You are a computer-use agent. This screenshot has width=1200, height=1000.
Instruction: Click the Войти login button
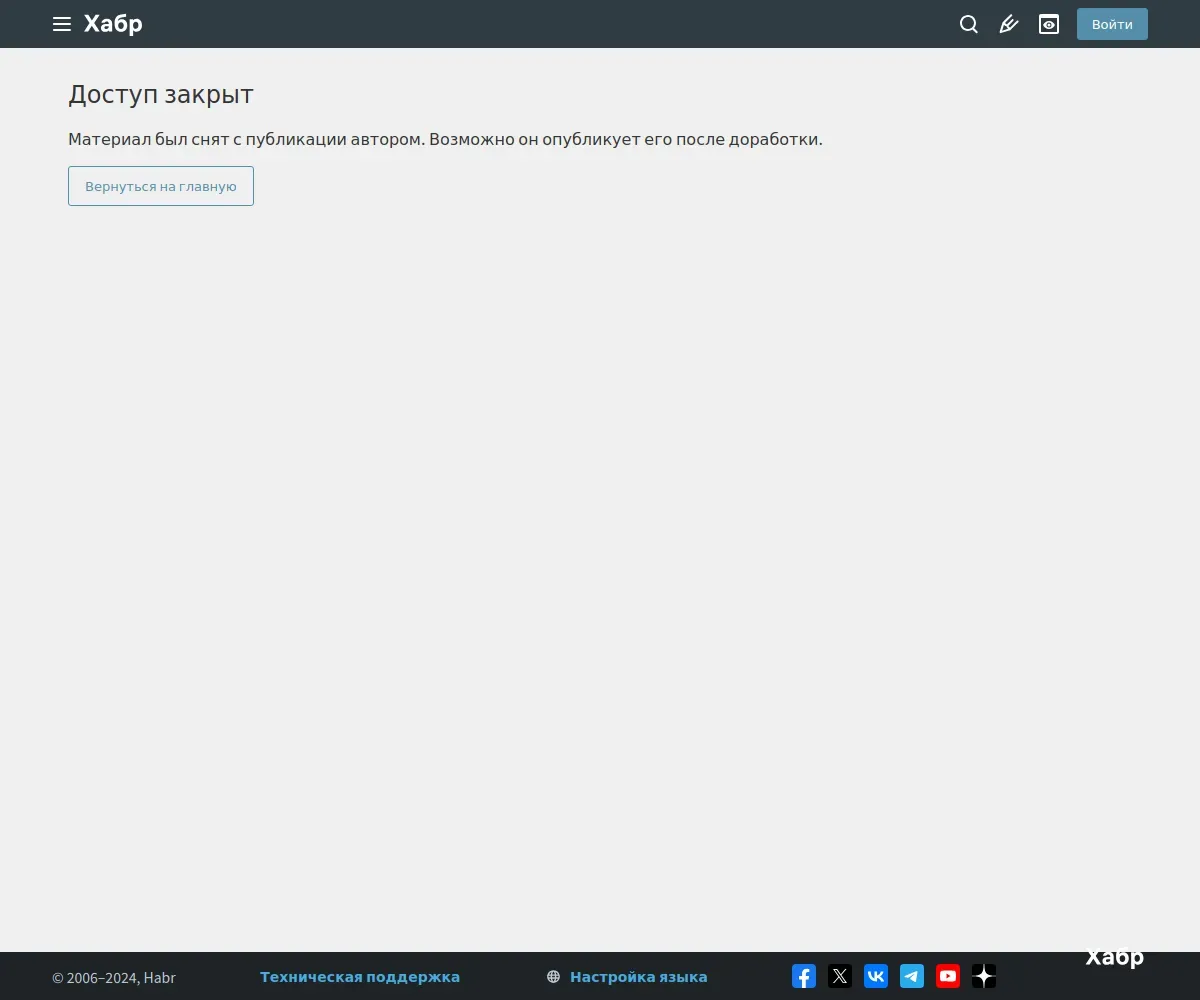pos(1112,24)
